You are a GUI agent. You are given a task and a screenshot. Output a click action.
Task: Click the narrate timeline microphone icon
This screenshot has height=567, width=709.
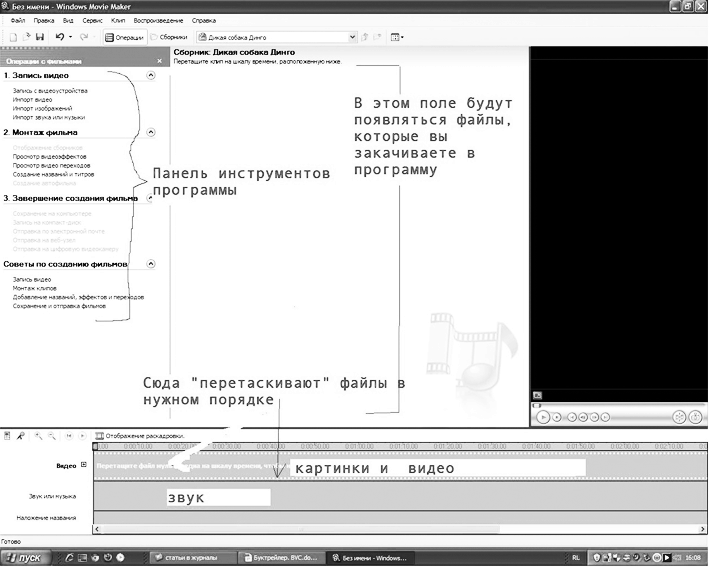[21, 436]
